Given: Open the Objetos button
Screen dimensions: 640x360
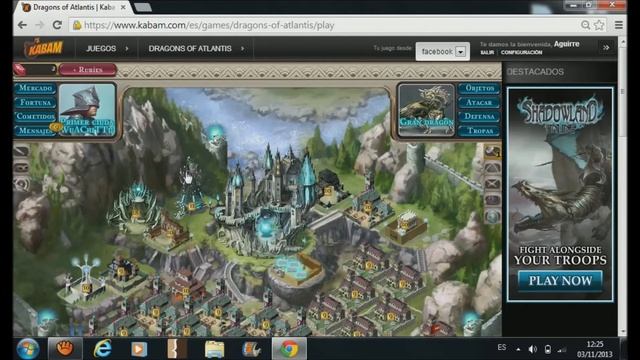Looking at the screenshot, I should pos(479,88).
